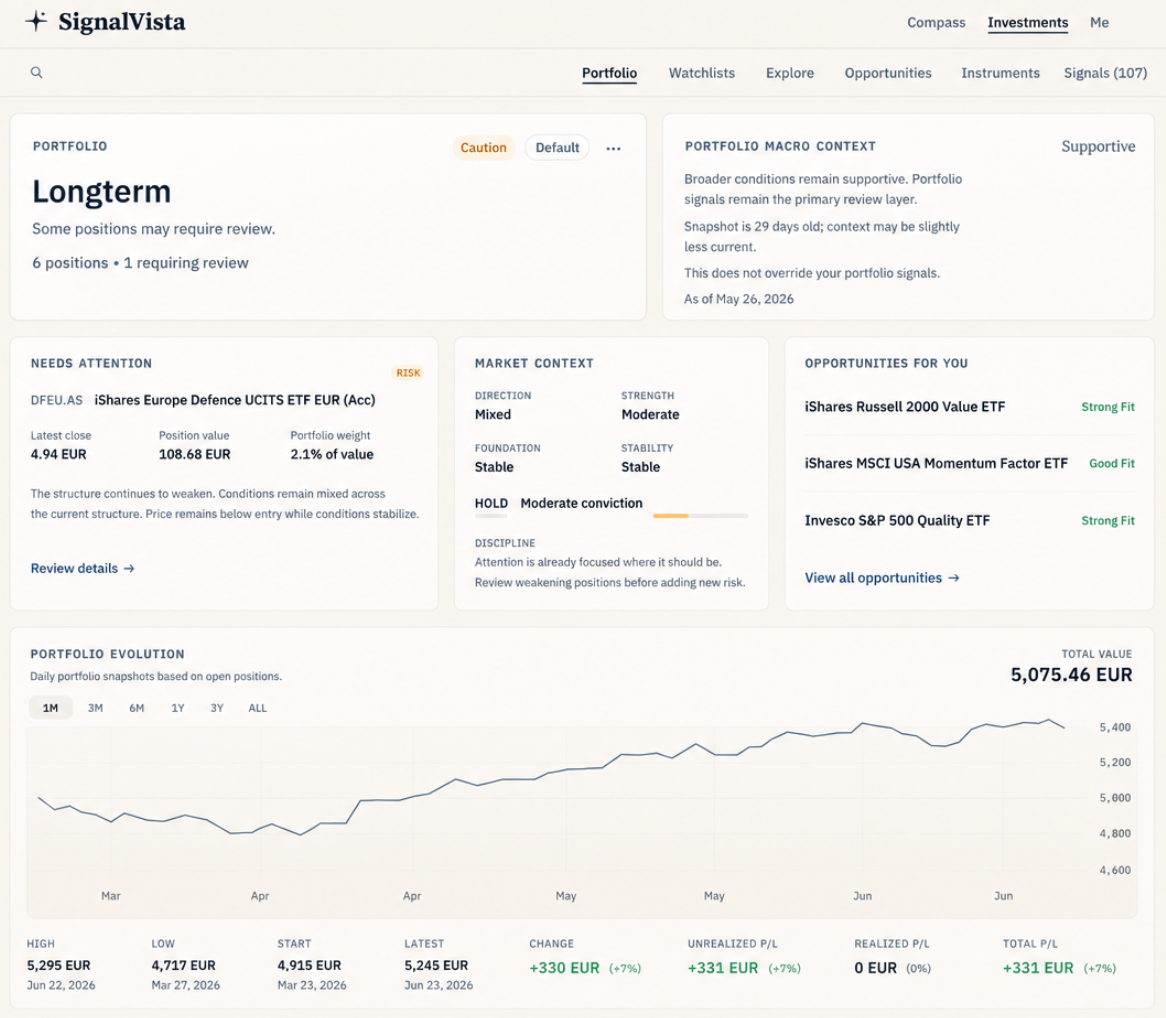Image resolution: width=1166 pixels, height=1018 pixels.
Task: Click the 6 positions review summary
Action: coord(141,263)
